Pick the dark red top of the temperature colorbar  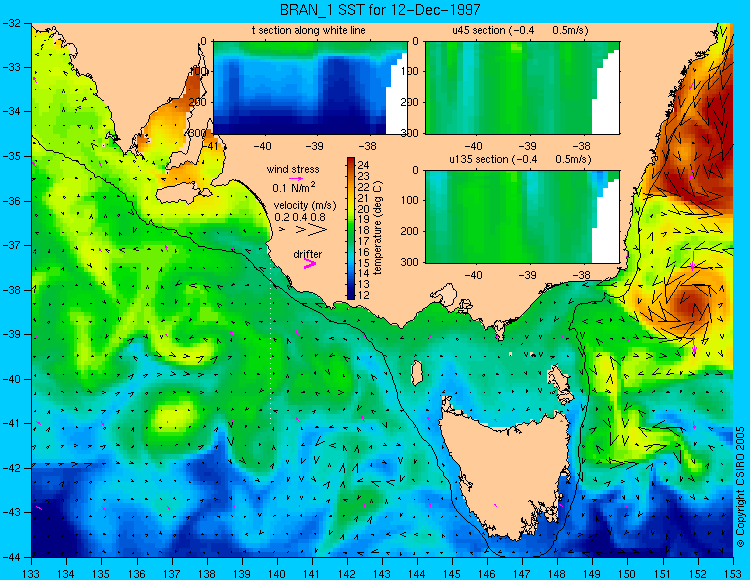351,161
